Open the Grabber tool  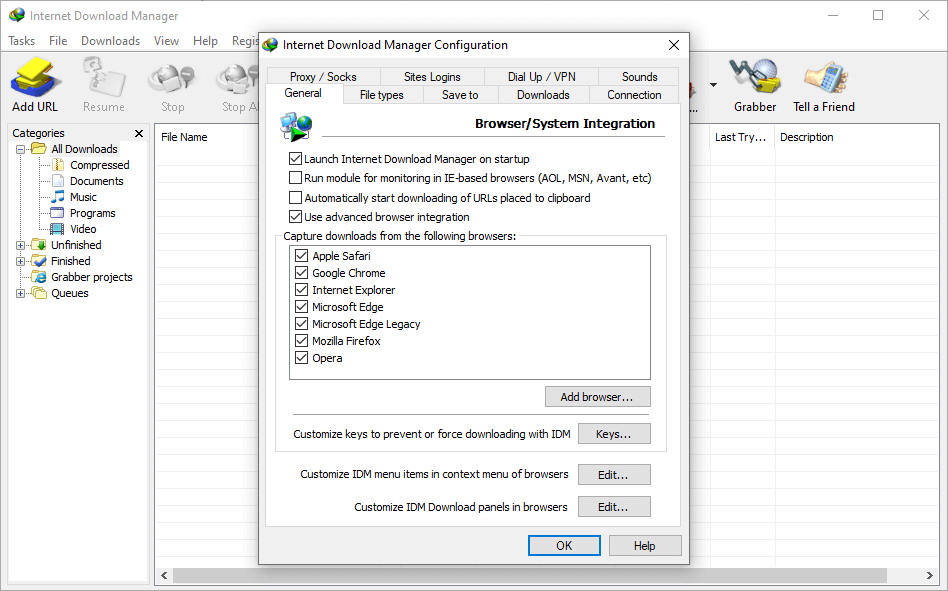tap(754, 77)
